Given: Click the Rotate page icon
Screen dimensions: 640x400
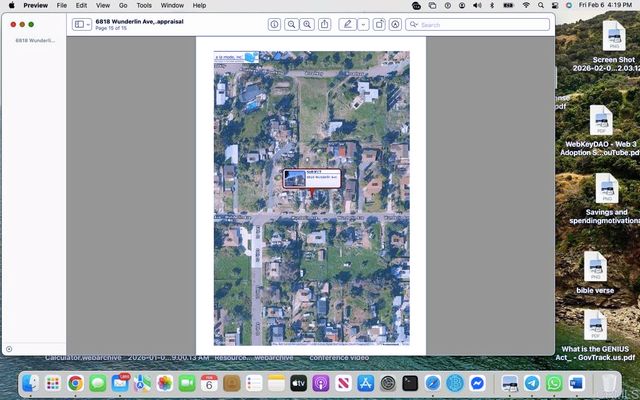Looking at the screenshot, I should 379,24.
